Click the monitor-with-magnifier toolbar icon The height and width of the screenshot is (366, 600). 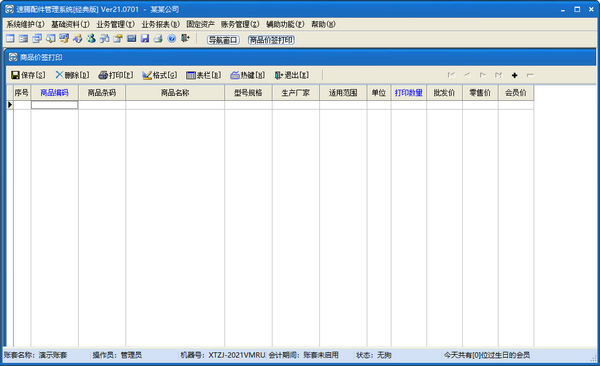[51, 39]
